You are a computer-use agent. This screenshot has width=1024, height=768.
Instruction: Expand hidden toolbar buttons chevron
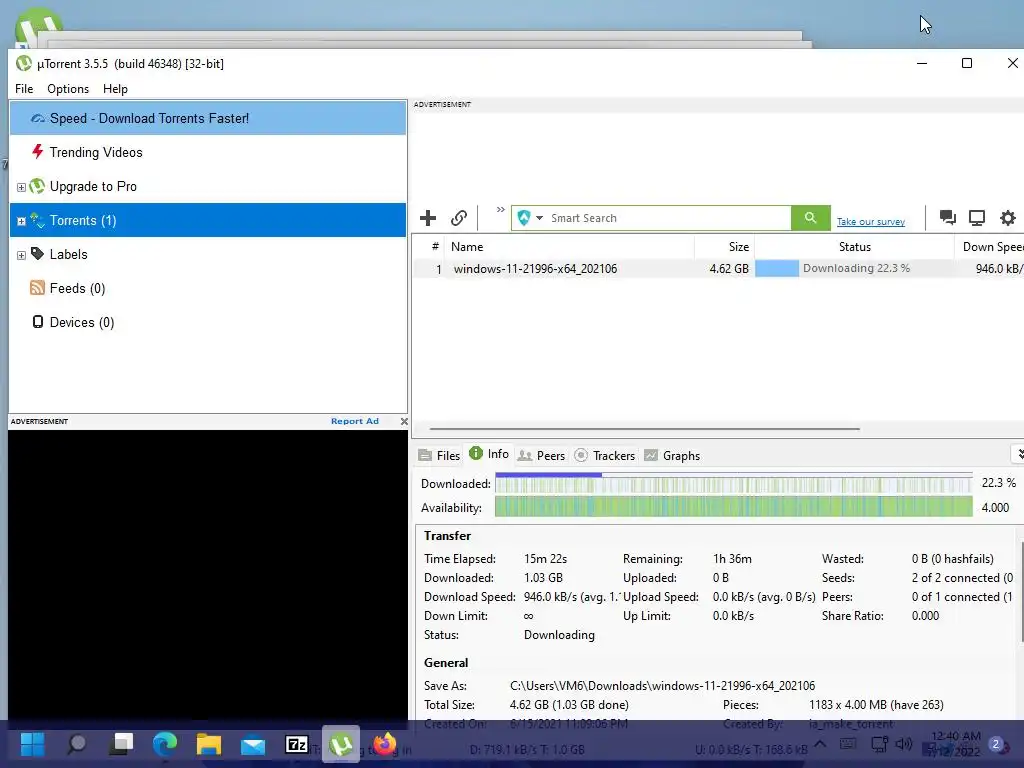tap(500, 210)
